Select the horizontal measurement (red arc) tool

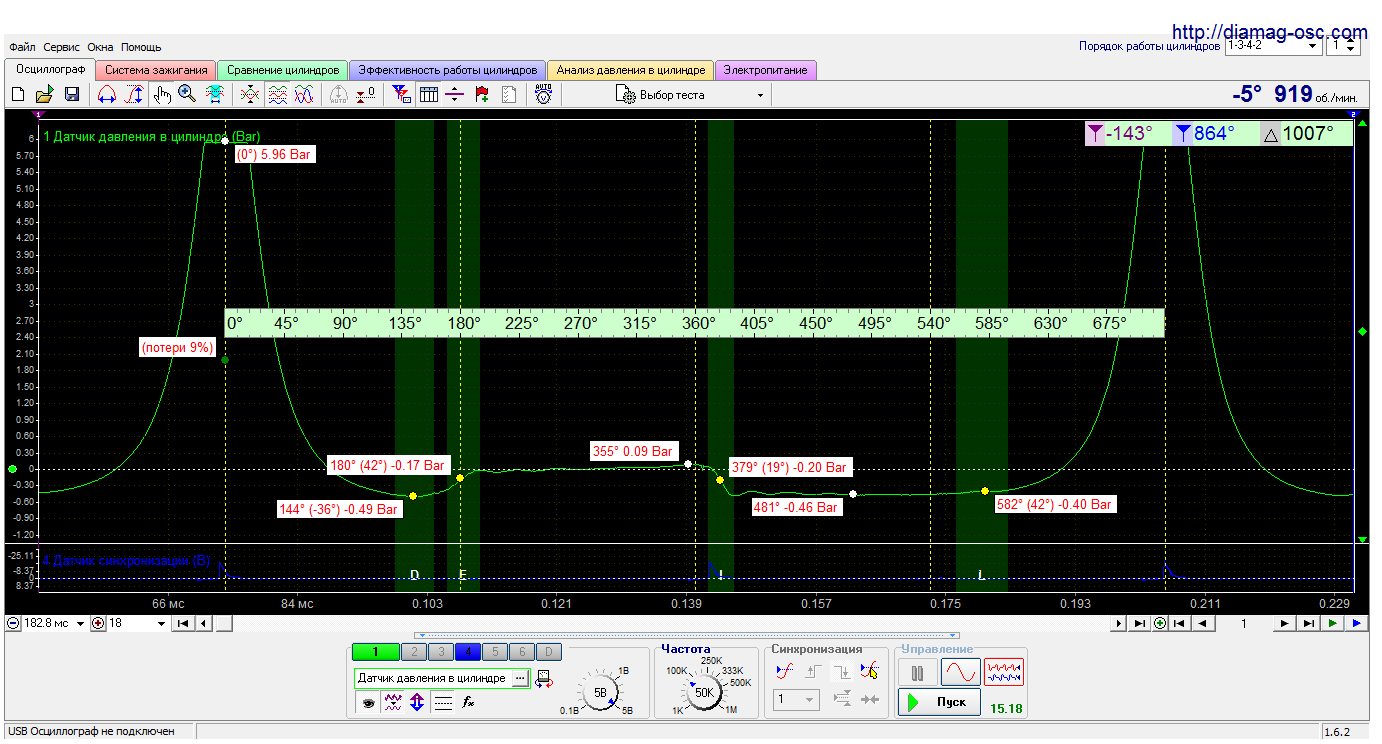coord(107,95)
